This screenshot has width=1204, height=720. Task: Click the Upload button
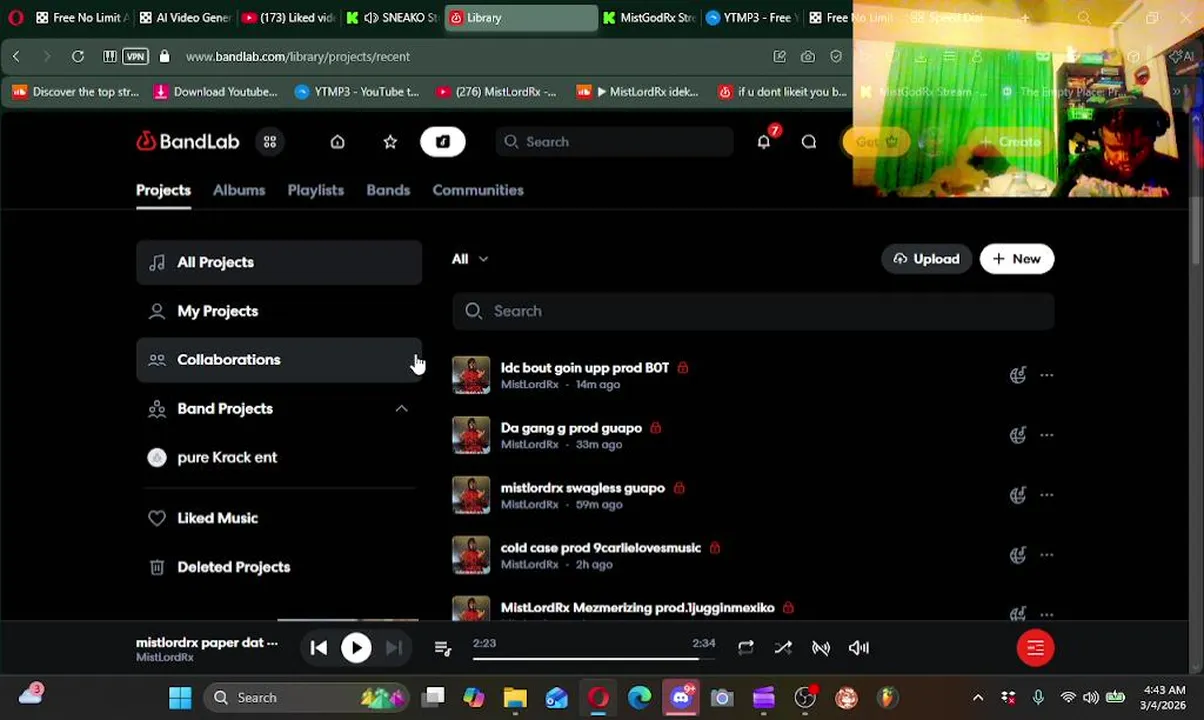pos(926,259)
